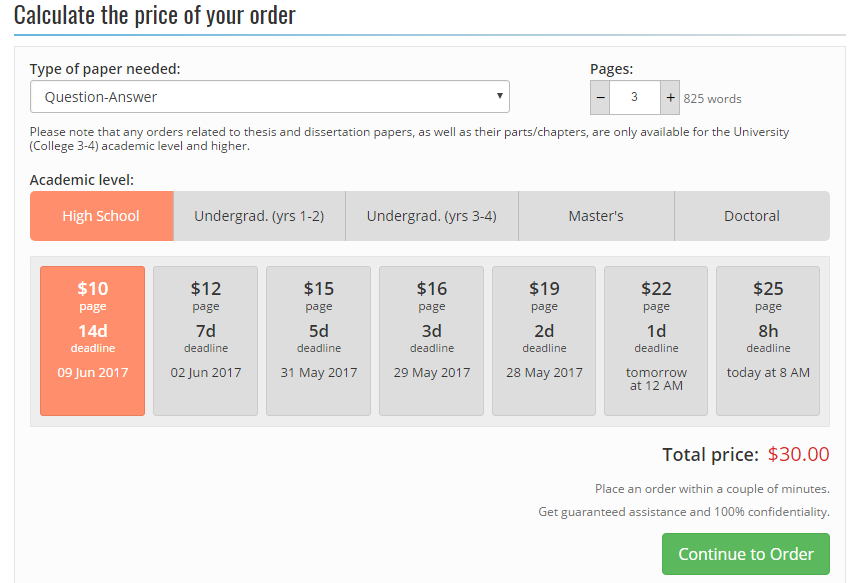Choose Undergrad. (yrs 3-4) academic level
Viewport: 851px width, 583px height.
pyautogui.click(x=431, y=216)
